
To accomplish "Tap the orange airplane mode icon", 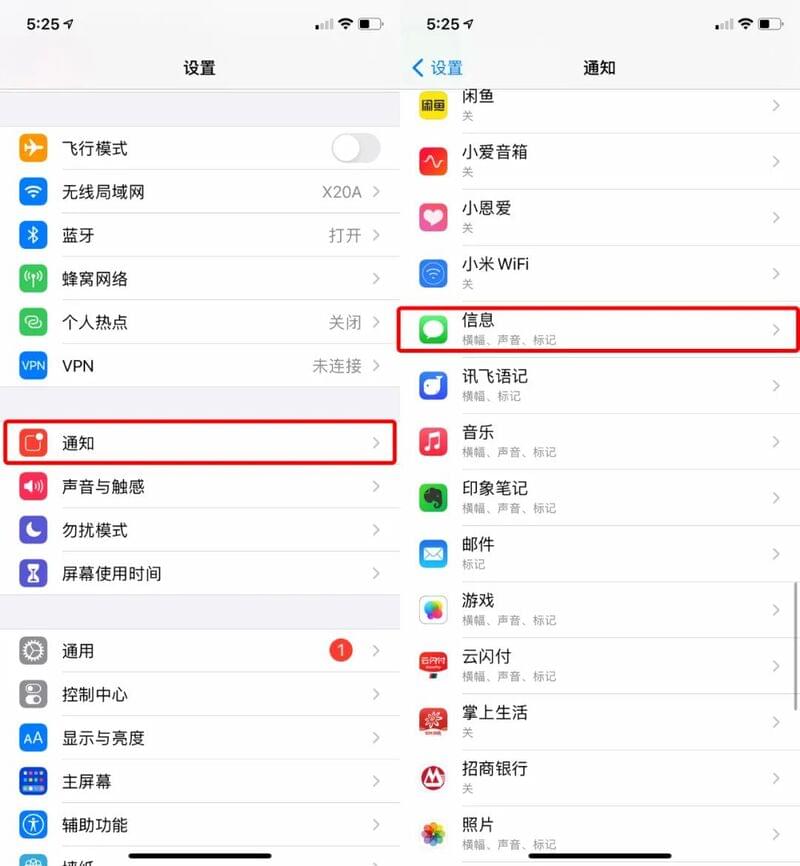I will pos(33,148).
